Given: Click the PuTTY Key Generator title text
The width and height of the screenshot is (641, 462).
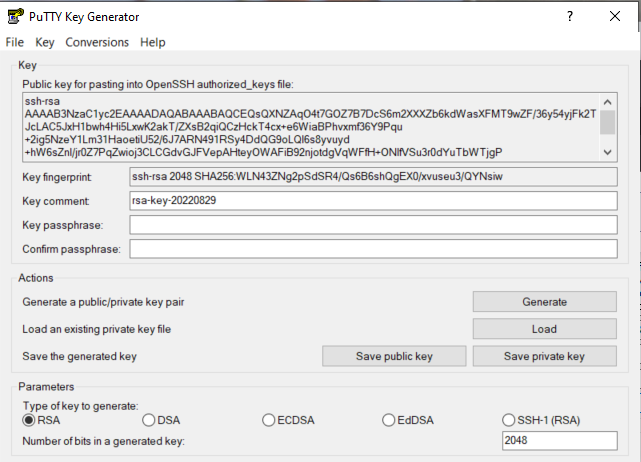Looking at the screenshot, I should (84, 17).
